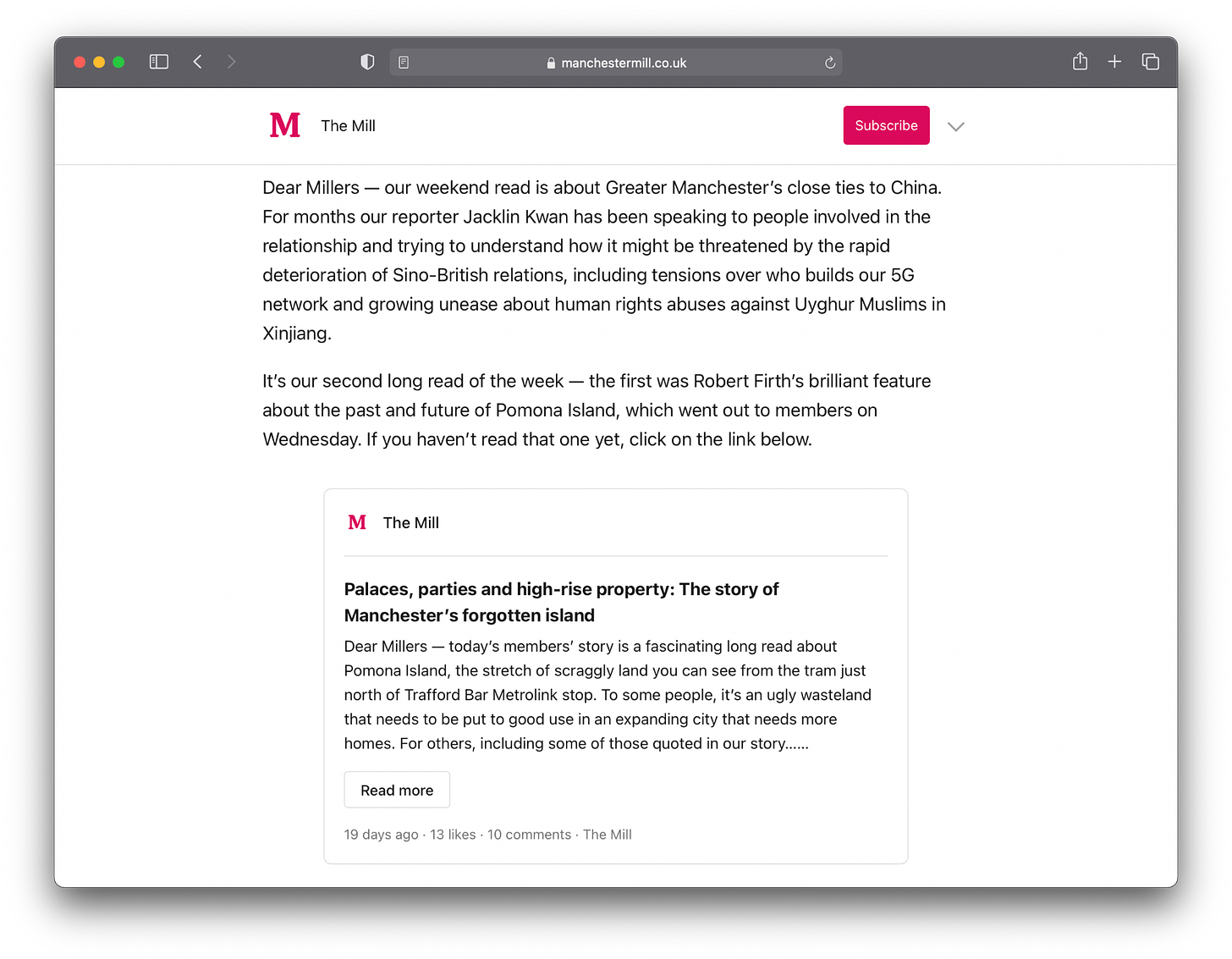Select The Mill name in the embedded card
The width and height of the screenshot is (1232, 959).
tap(411, 522)
